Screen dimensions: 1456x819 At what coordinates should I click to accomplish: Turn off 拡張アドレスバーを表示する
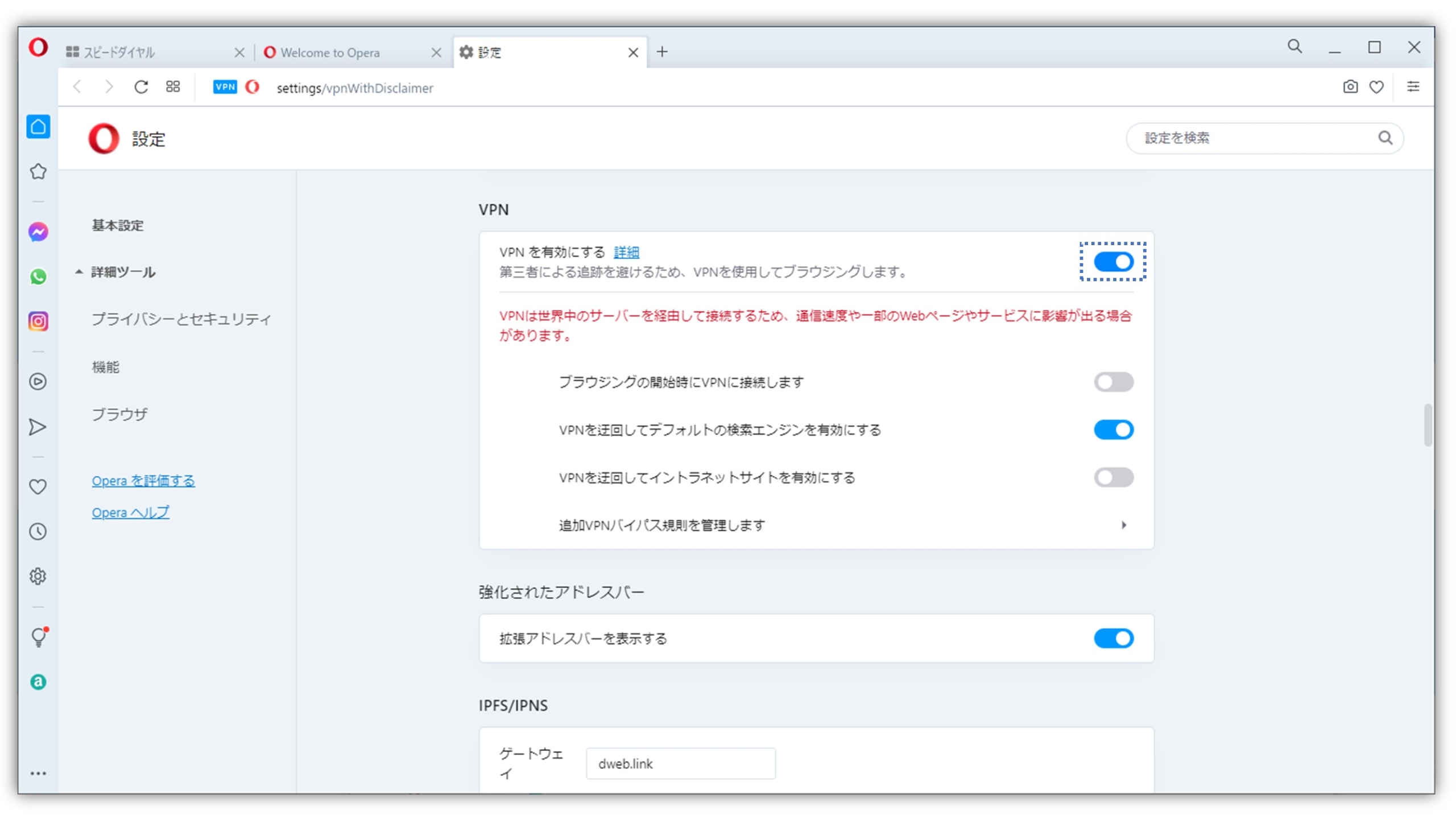[1114, 638]
